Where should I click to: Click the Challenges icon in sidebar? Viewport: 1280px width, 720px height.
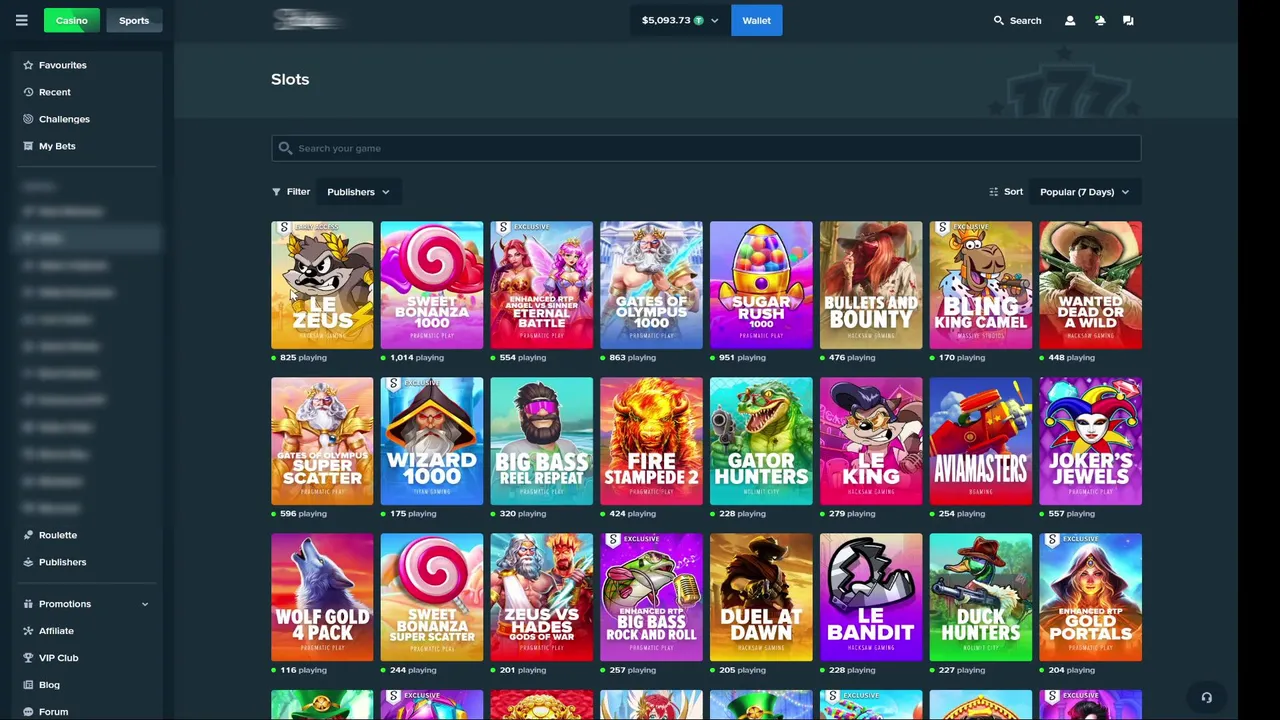(x=29, y=119)
